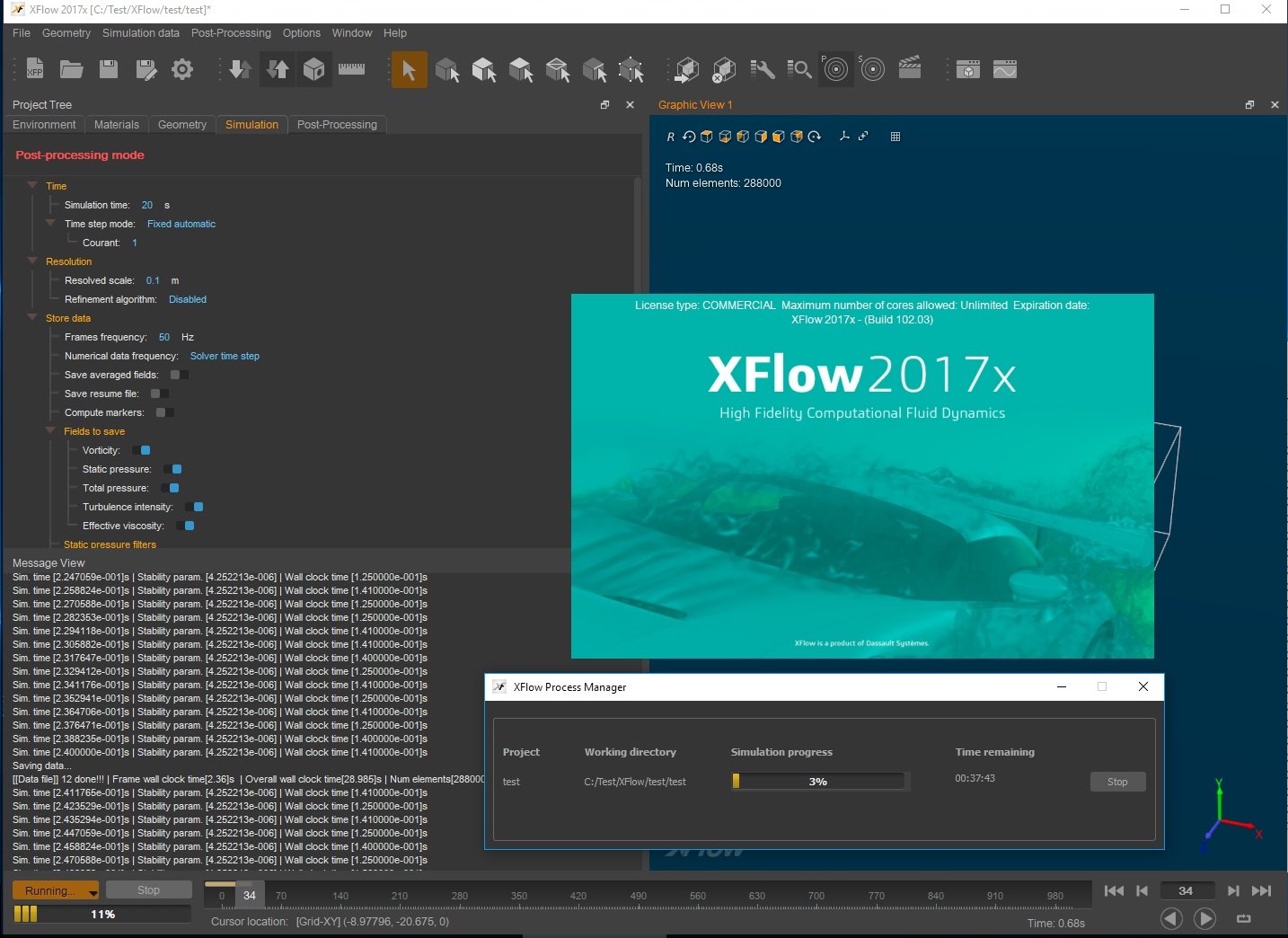Open Refinement algorithm Disabled dropdown
Image resolution: width=1288 pixels, height=938 pixels.
pyautogui.click(x=188, y=299)
